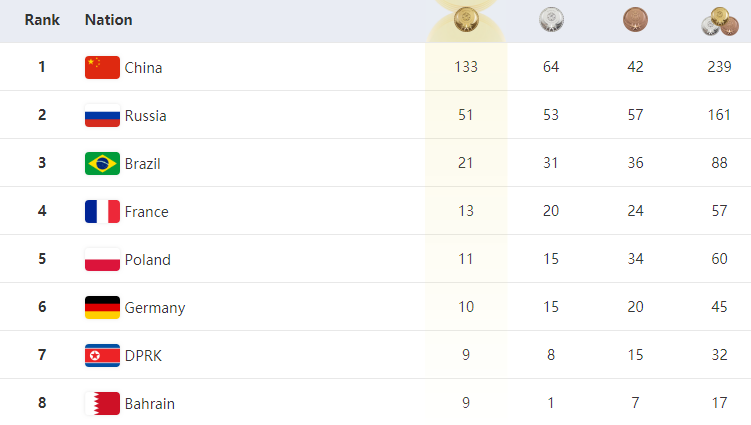This screenshot has width=751, height=425.
Task: Open the Germany nation link
Action: 155,308
